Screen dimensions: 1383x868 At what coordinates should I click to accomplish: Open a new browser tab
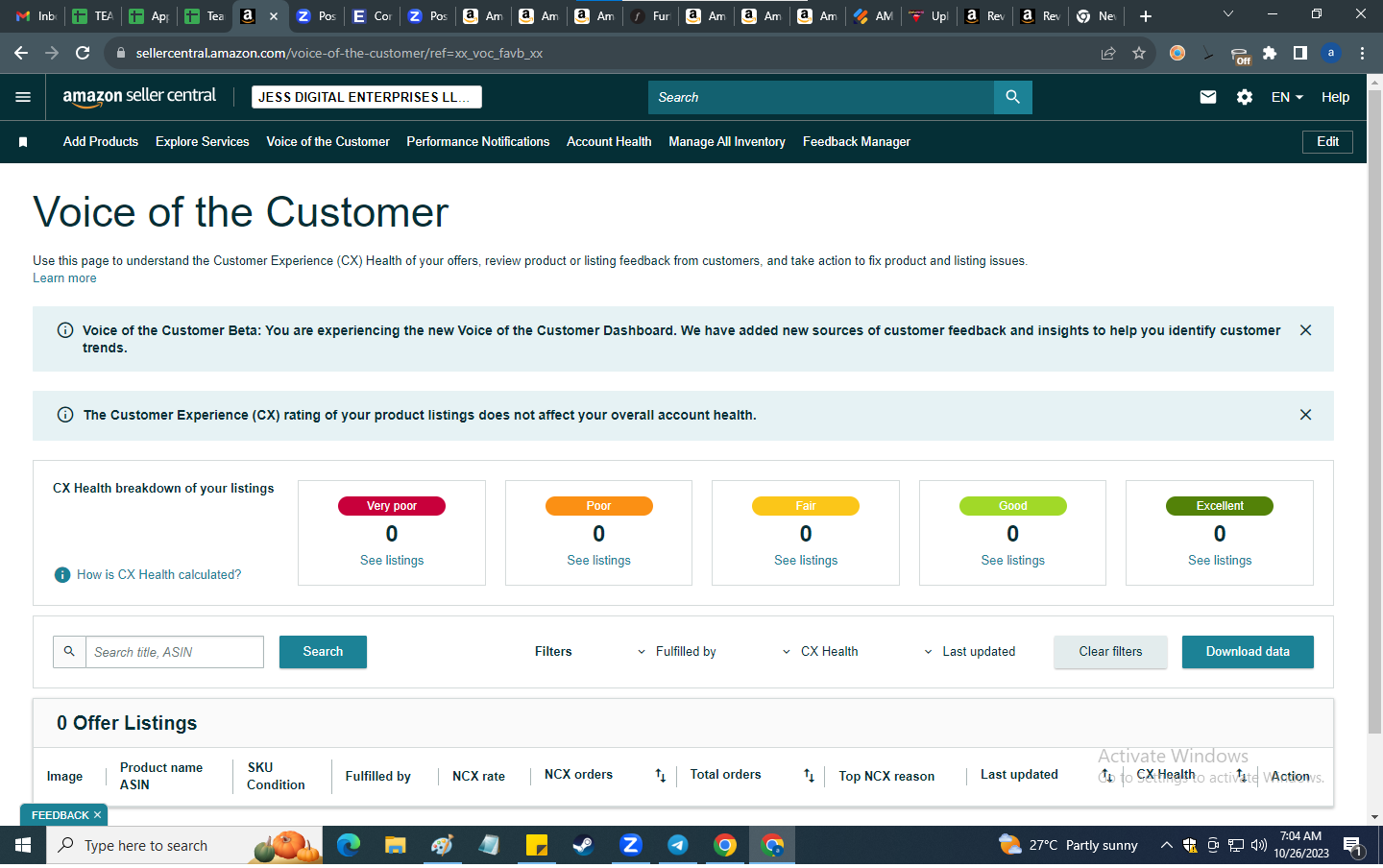tap(1146, 16)
